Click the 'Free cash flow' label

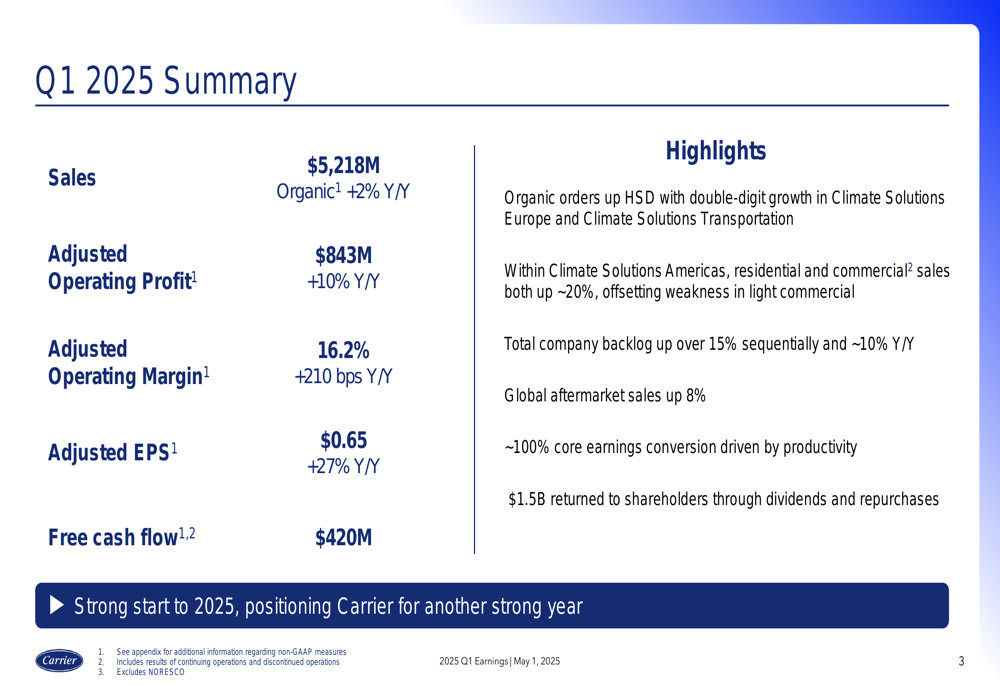pyautogui.click(x=122, y=537)
